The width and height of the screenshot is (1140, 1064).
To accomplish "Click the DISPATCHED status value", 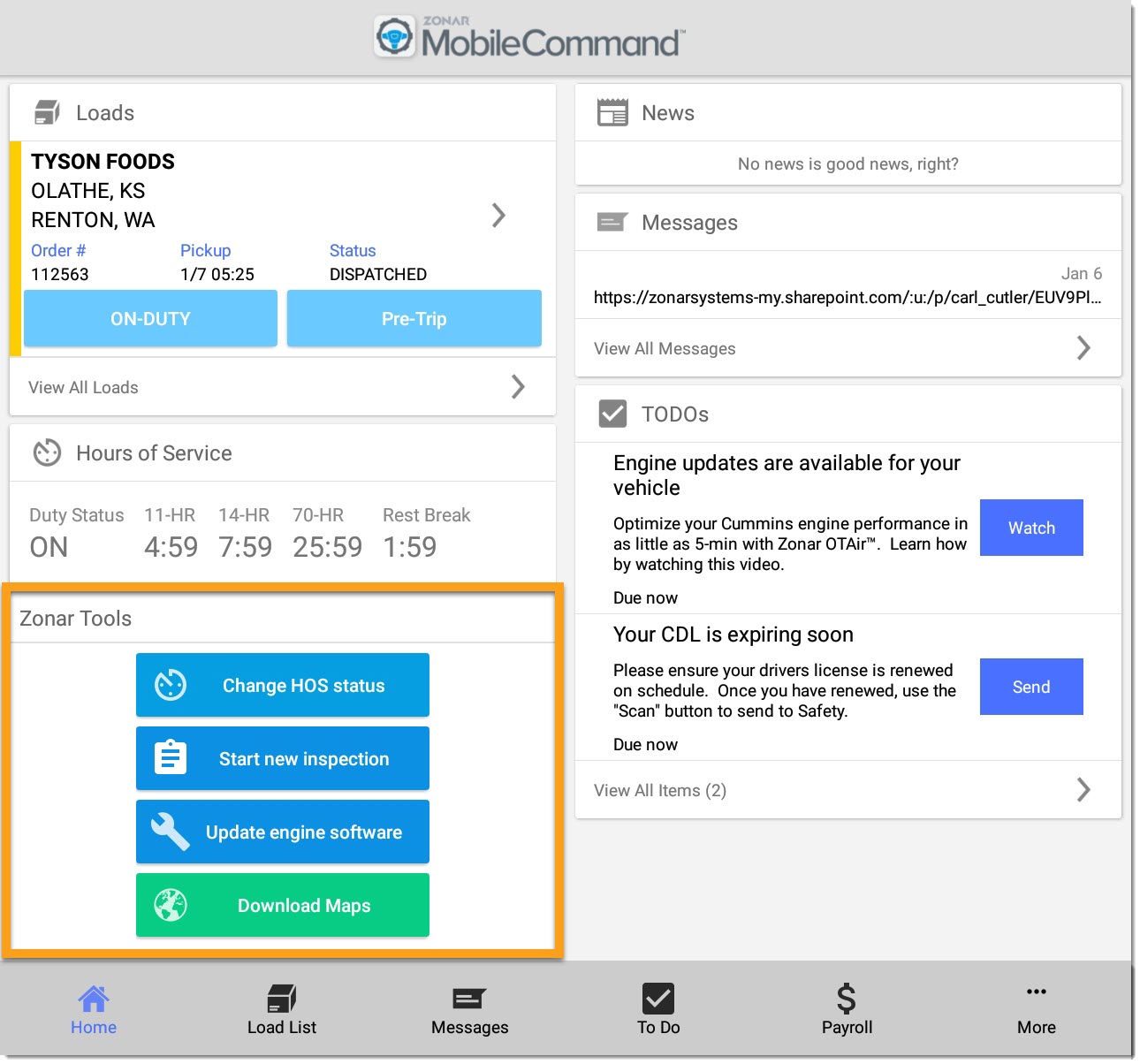I will (x=378, y=274).
